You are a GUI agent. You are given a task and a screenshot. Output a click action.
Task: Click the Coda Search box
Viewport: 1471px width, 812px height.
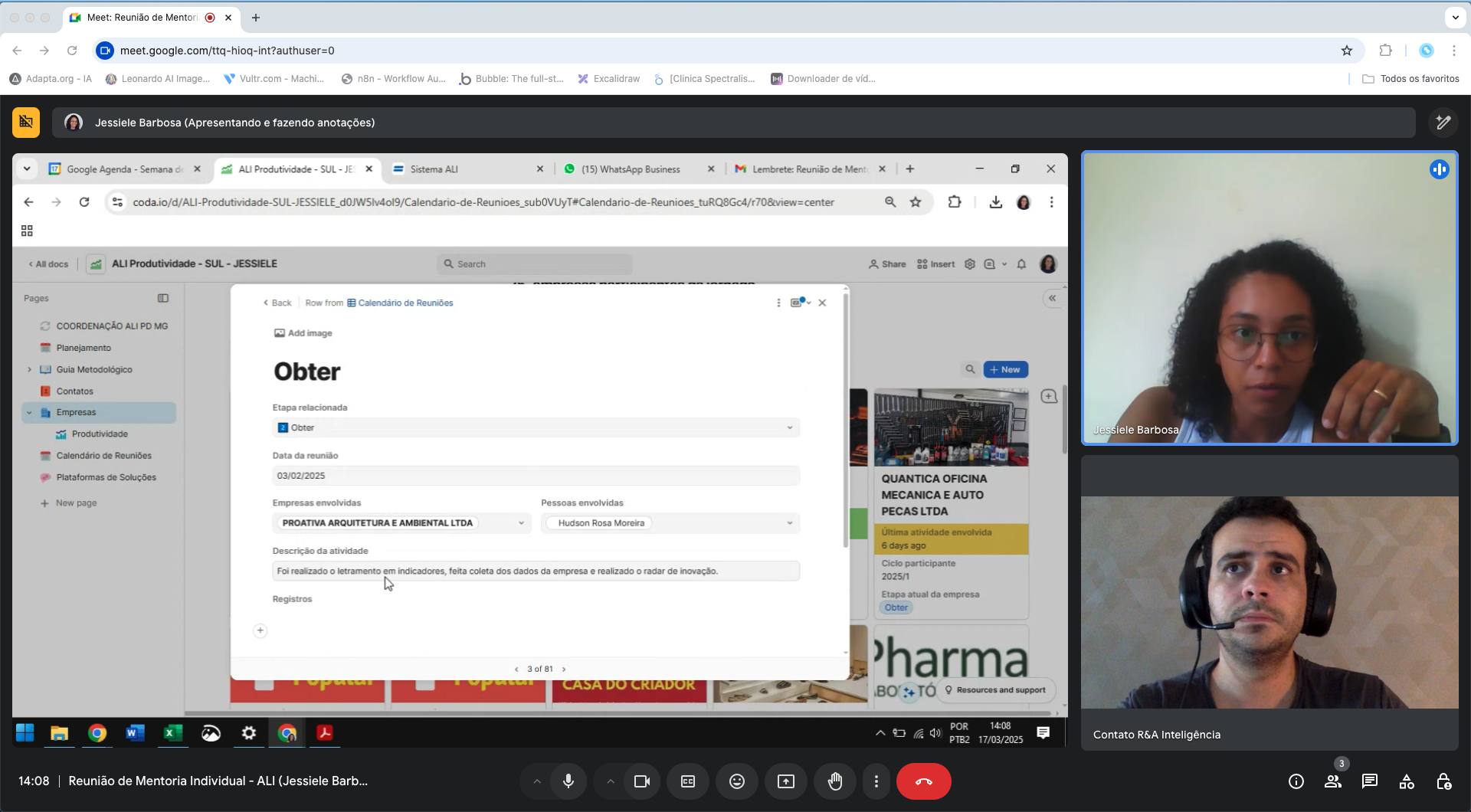[x=535, y=264]
